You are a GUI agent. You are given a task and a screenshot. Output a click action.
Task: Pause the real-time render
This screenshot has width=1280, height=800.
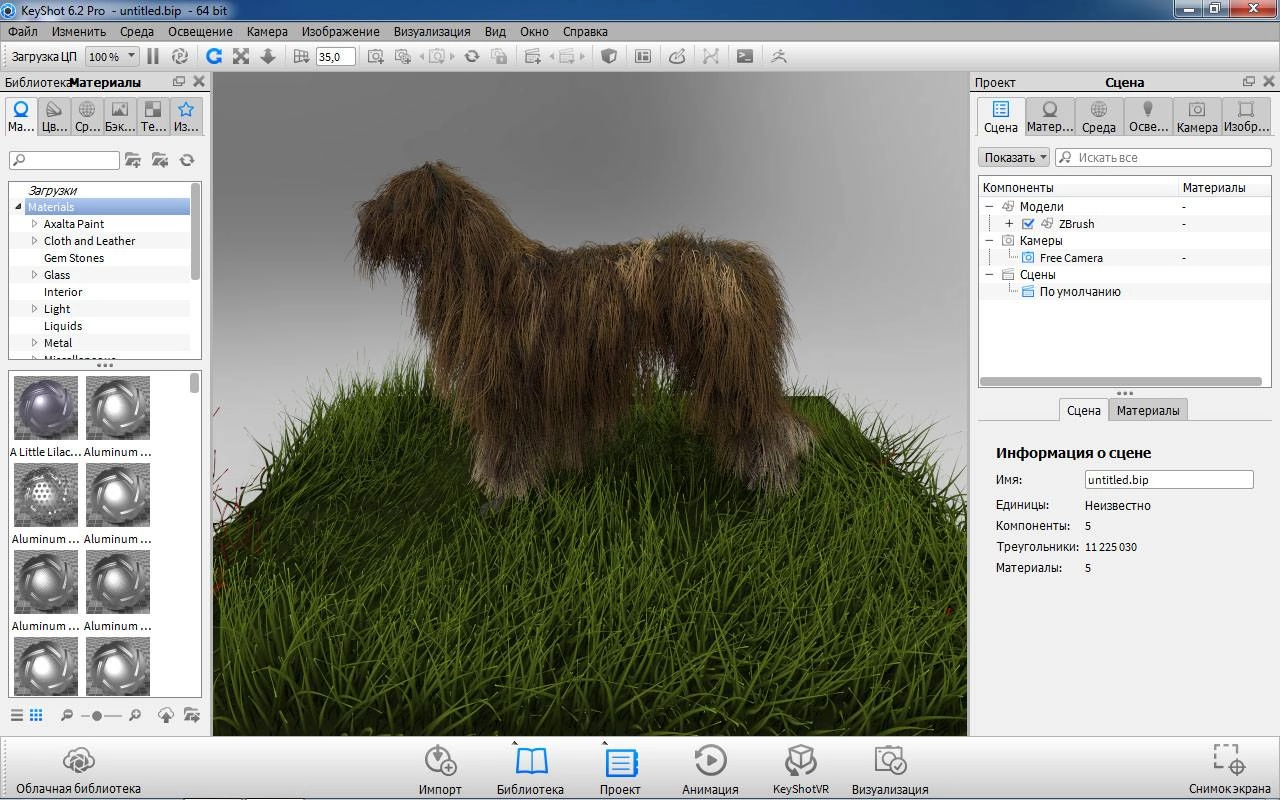pyautogui.click(x=153, y=57)
